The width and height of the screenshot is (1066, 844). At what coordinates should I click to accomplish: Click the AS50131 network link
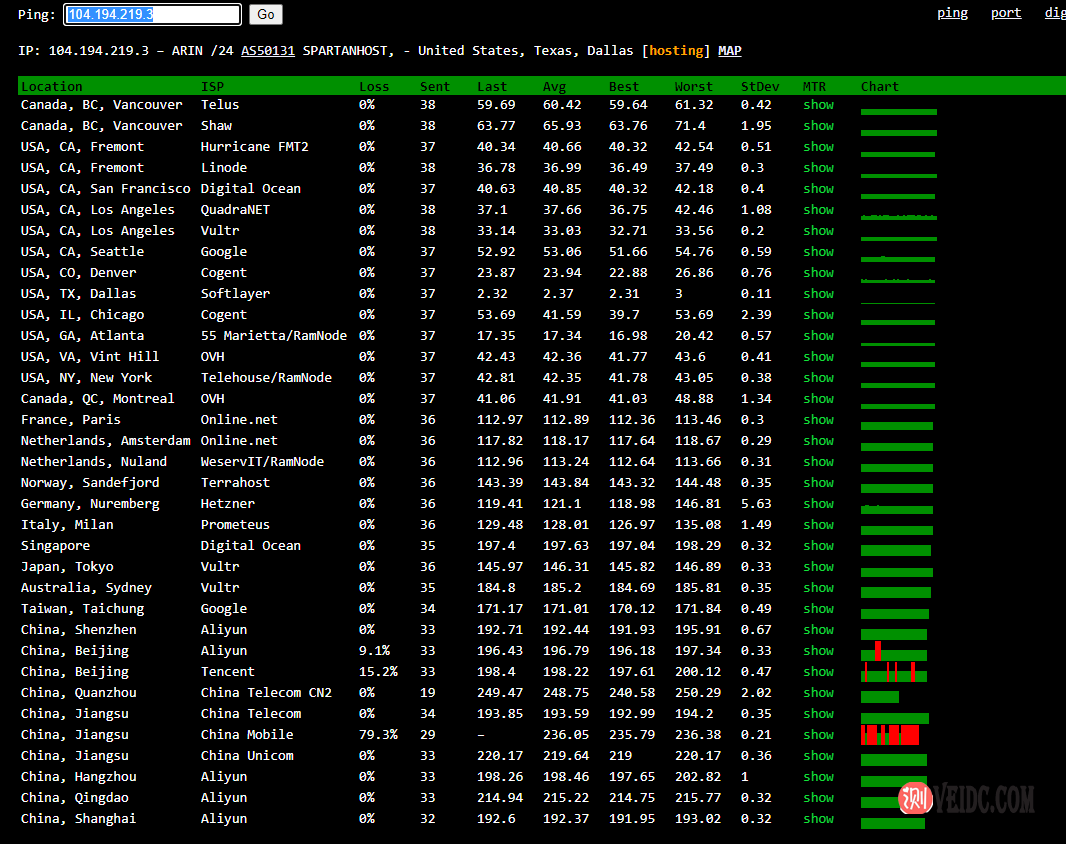(268, 50)
